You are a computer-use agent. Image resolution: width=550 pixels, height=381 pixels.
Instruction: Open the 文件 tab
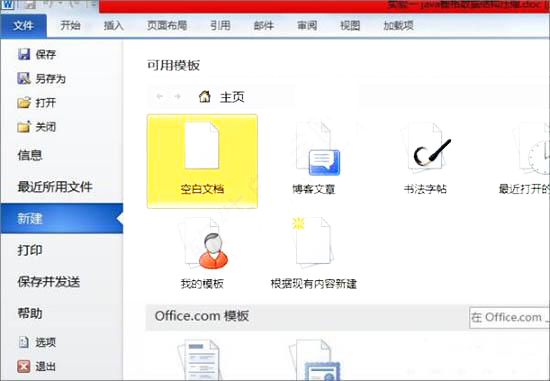click(x=23, y=26)
